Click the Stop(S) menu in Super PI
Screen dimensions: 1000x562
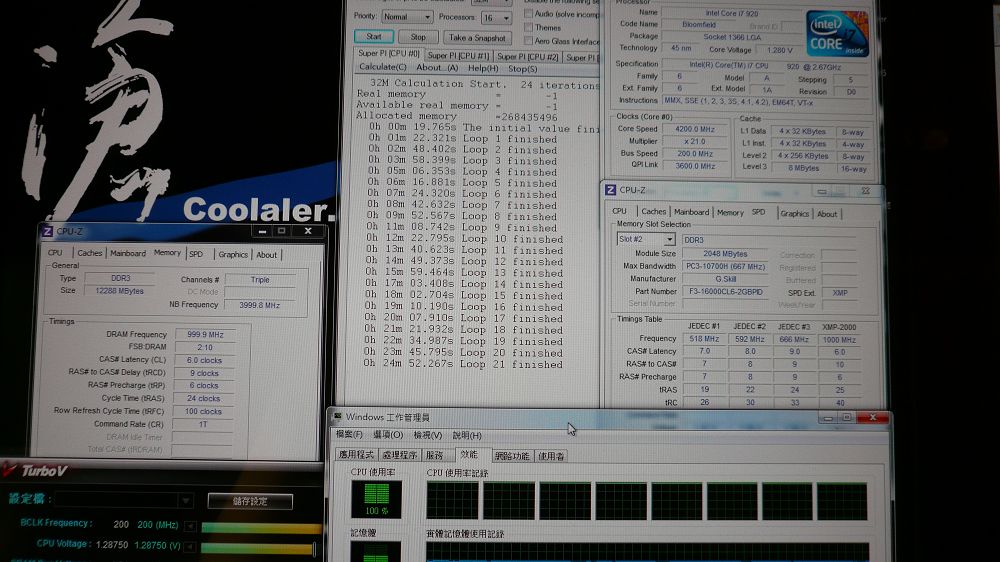522,69
